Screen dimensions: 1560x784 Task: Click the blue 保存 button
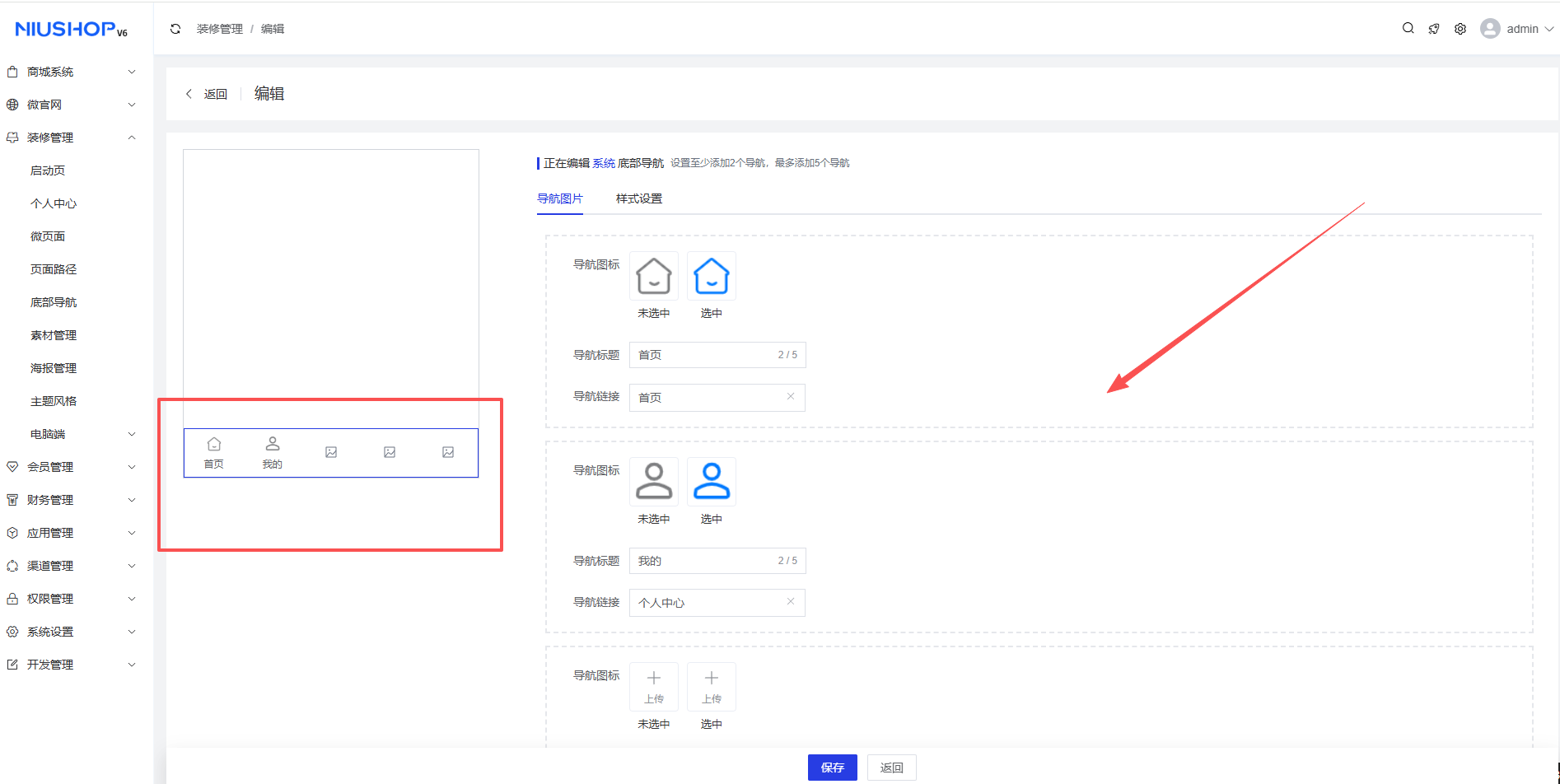coord(832,768)
